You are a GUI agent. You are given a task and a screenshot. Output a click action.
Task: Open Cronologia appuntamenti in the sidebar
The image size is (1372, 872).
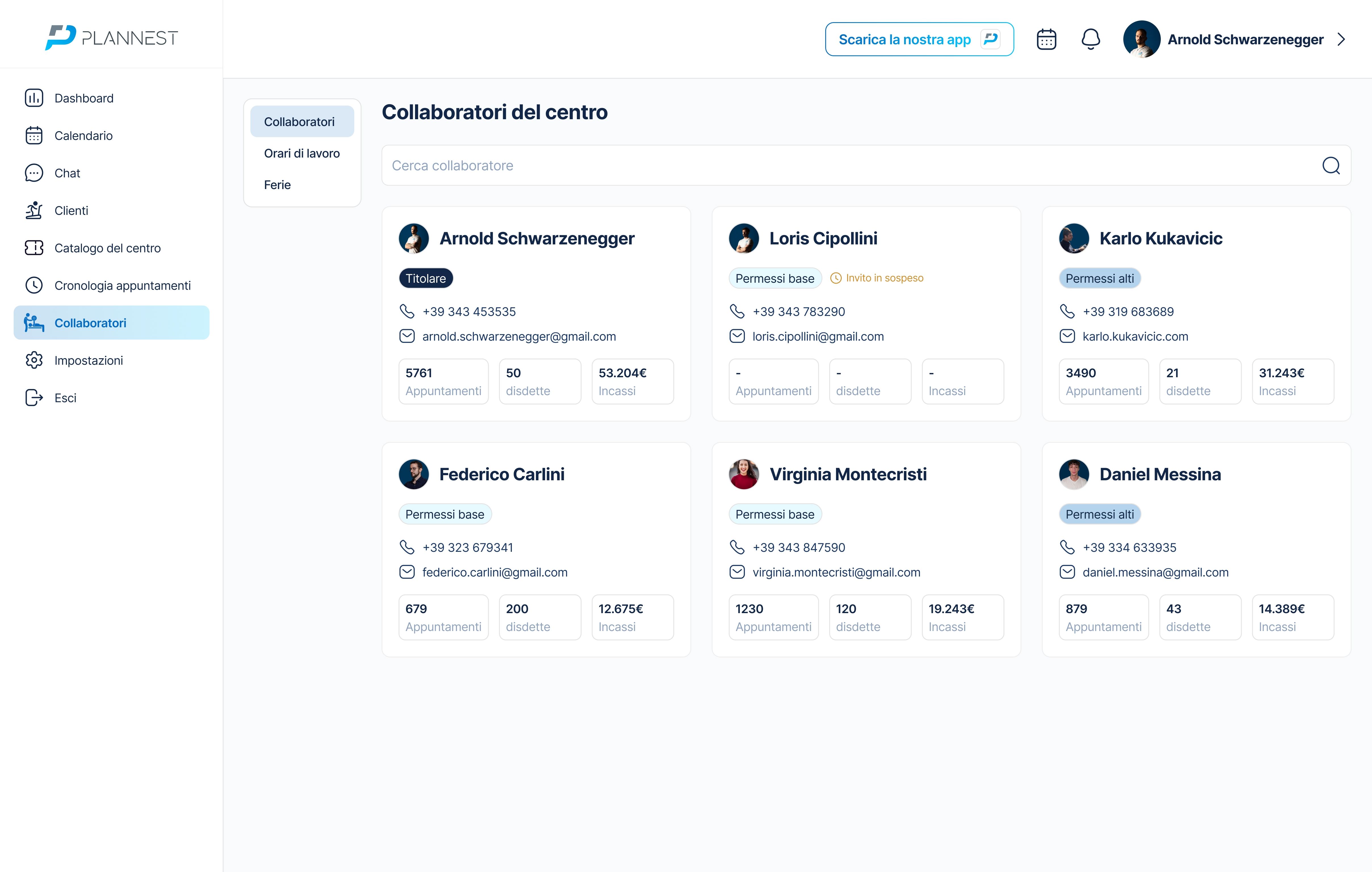122,285
